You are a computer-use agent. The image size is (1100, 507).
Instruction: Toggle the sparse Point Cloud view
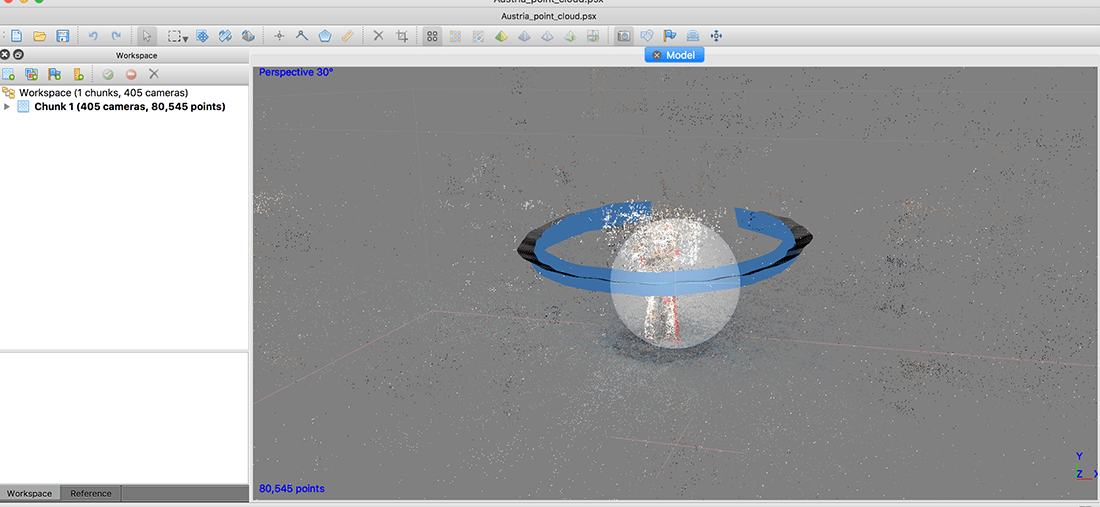(433, 36)
